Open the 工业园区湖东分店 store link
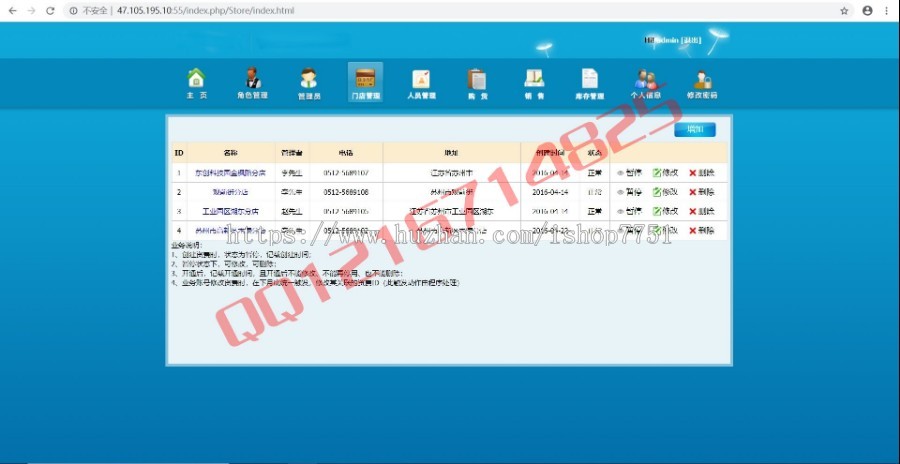 (230, 211)
